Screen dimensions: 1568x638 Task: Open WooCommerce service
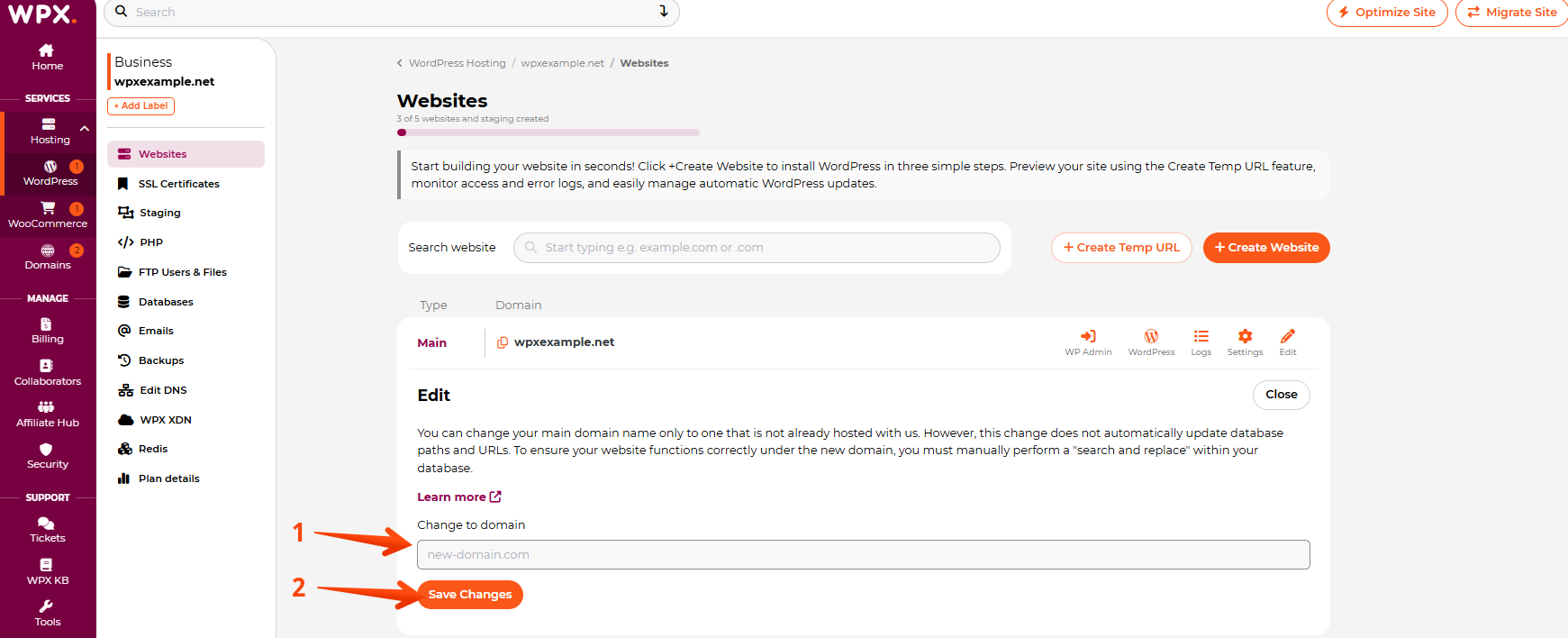click(48, 214)
